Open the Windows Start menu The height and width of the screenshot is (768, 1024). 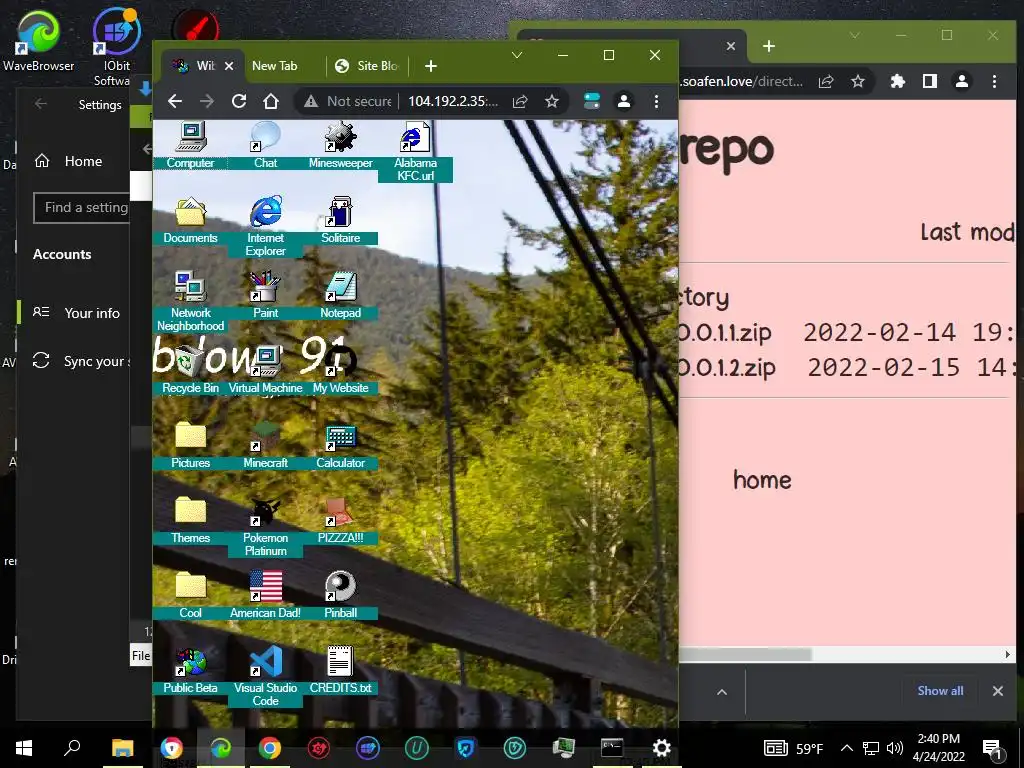[x=24, y=748]
